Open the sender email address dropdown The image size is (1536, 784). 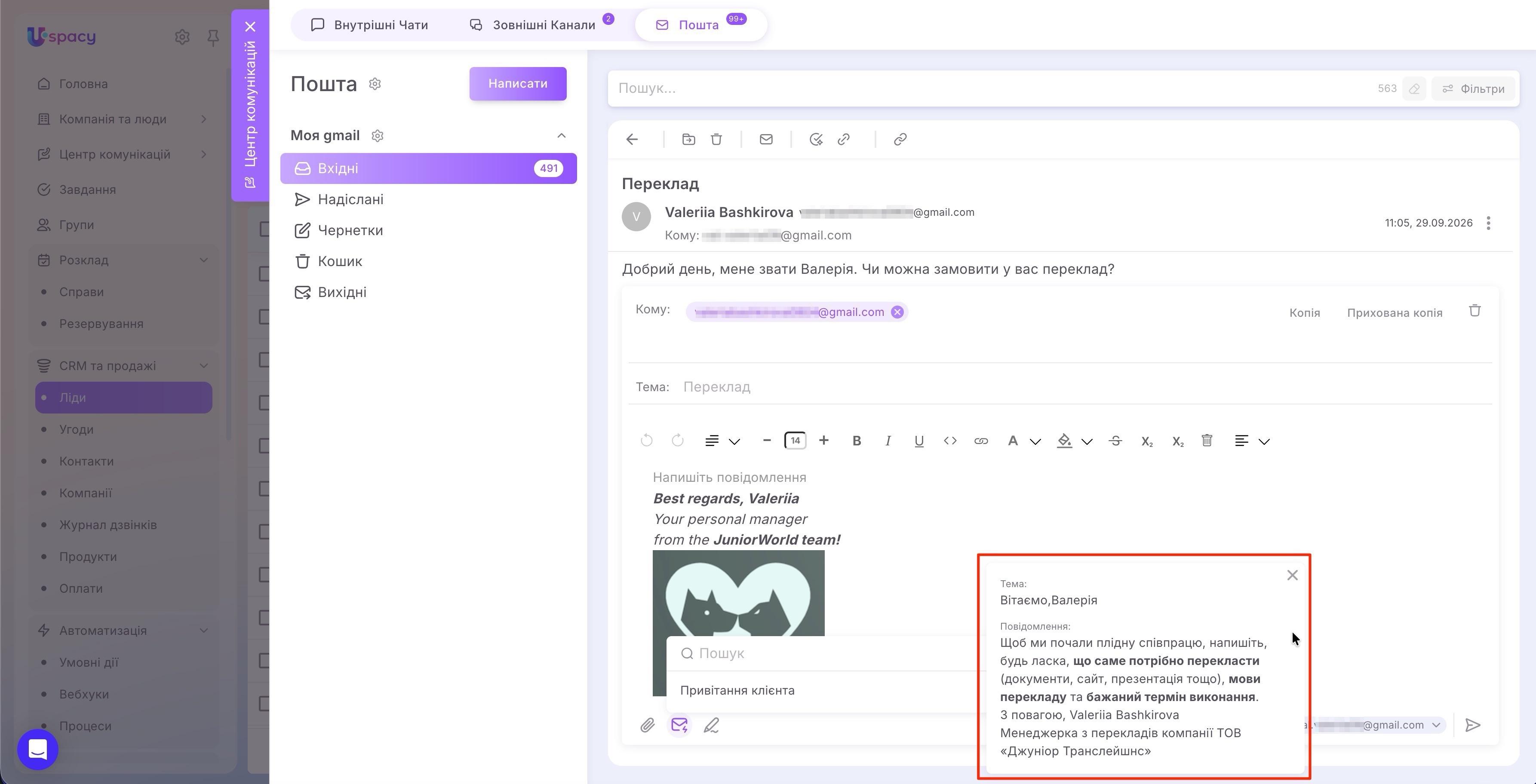(x=1436, y=725)
